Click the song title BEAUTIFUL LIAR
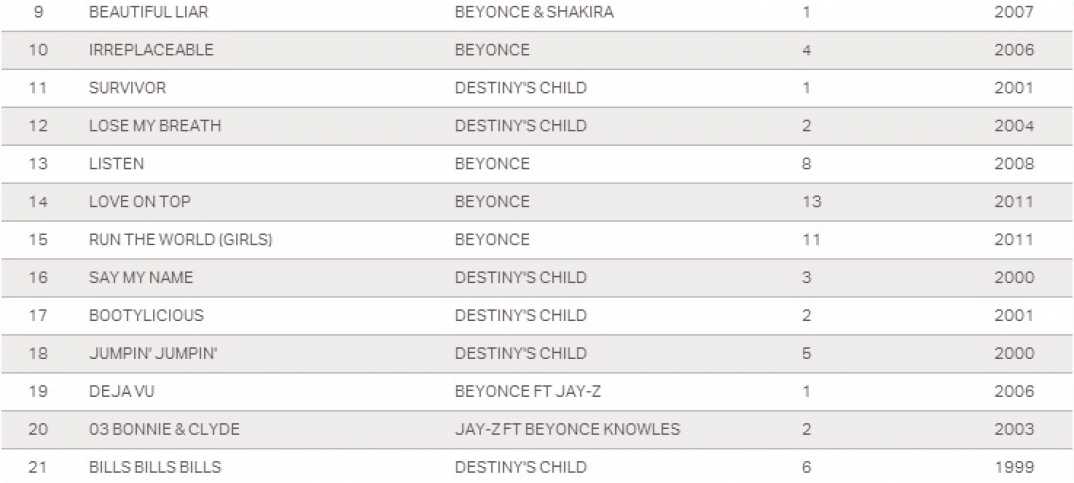The image size is (1074, 483). [x=149, y=12]
